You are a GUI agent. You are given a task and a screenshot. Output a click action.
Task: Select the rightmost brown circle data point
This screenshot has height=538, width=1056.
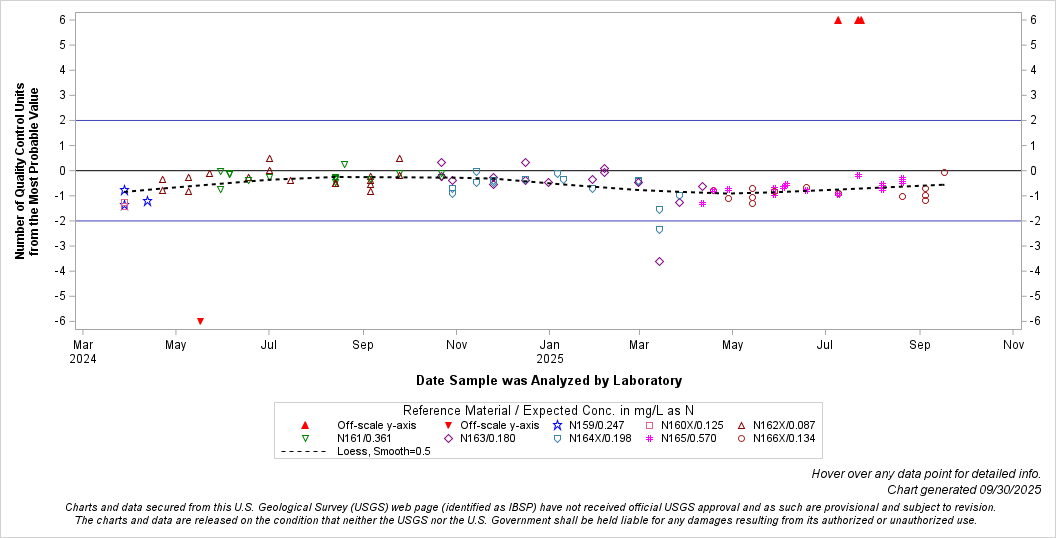click(944, 173)
